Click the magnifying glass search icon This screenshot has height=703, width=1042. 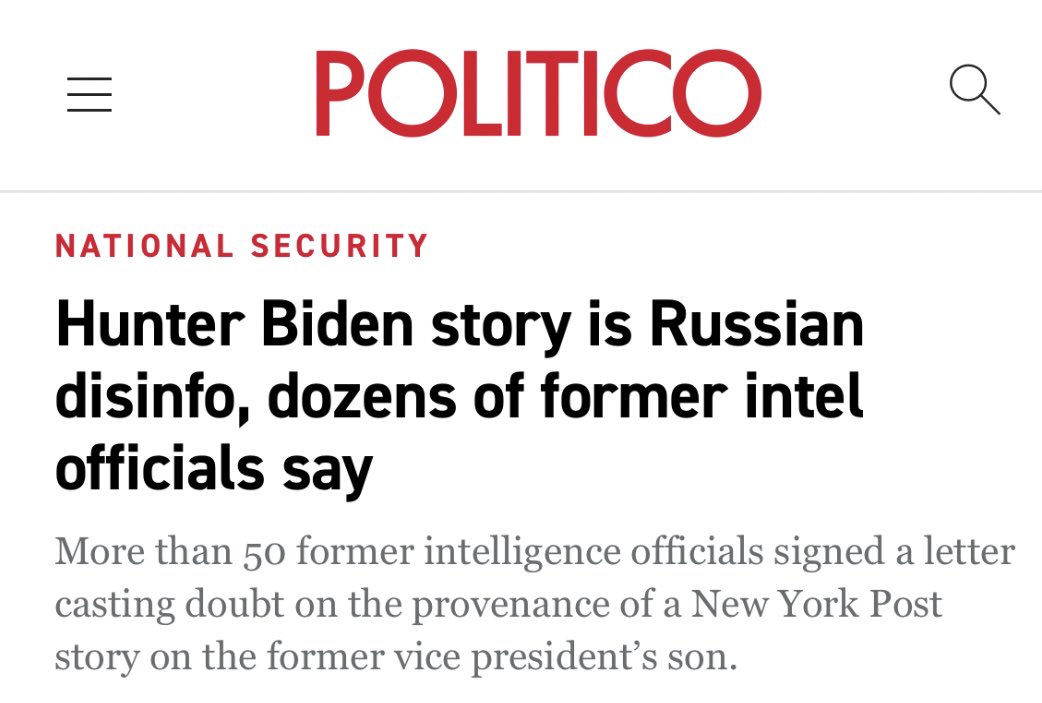point(974,90)
